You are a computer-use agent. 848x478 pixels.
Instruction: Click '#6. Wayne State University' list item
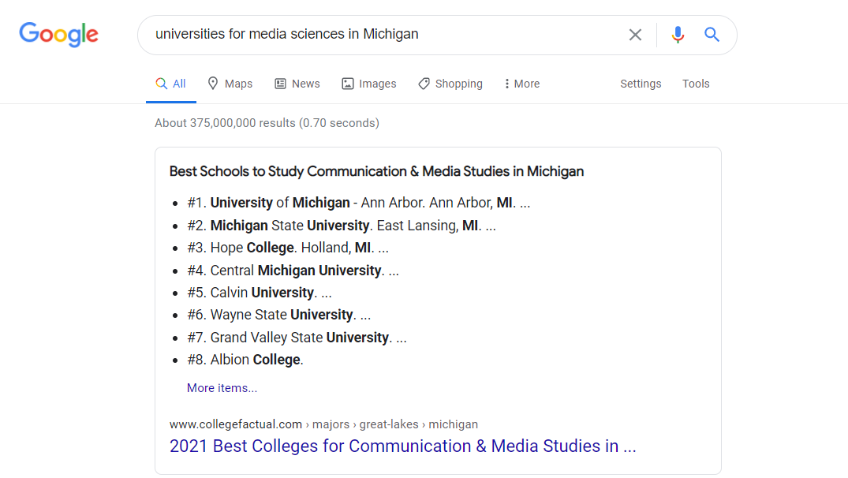pyautogui.click(x=279, y=315)
